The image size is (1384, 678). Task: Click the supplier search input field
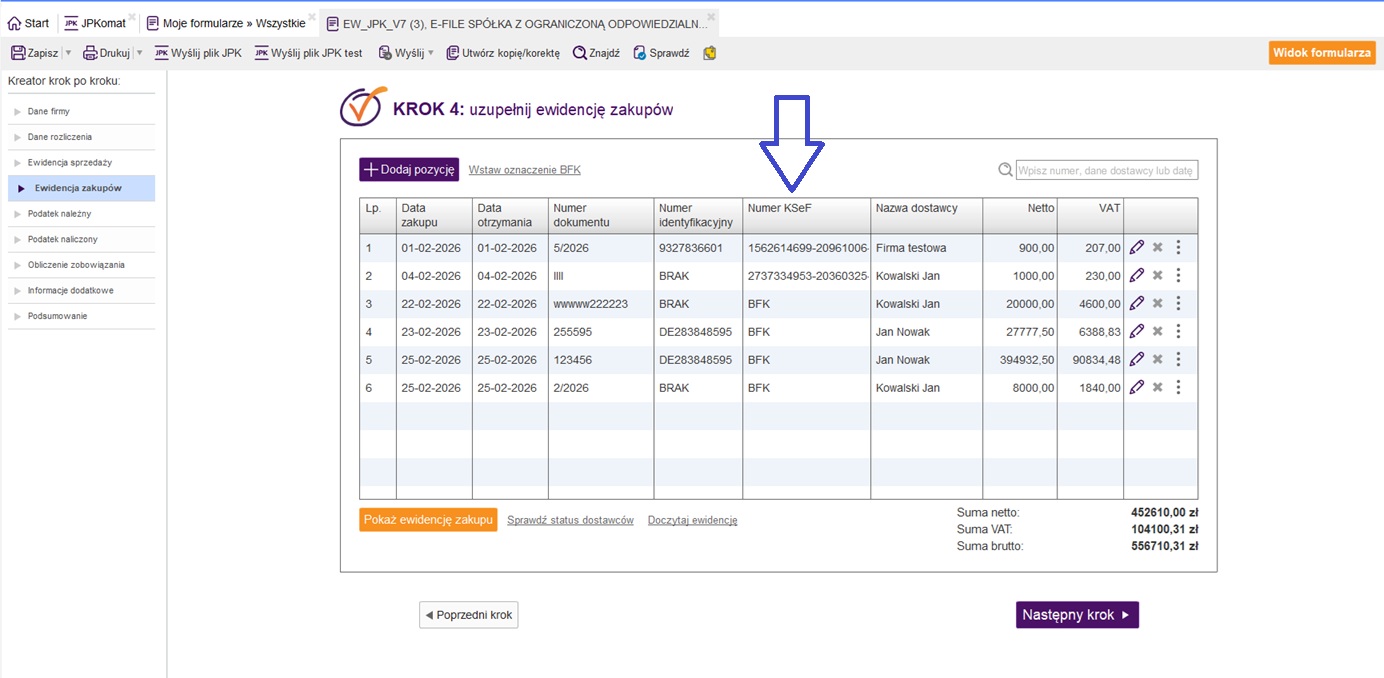tap(1106, 171)
